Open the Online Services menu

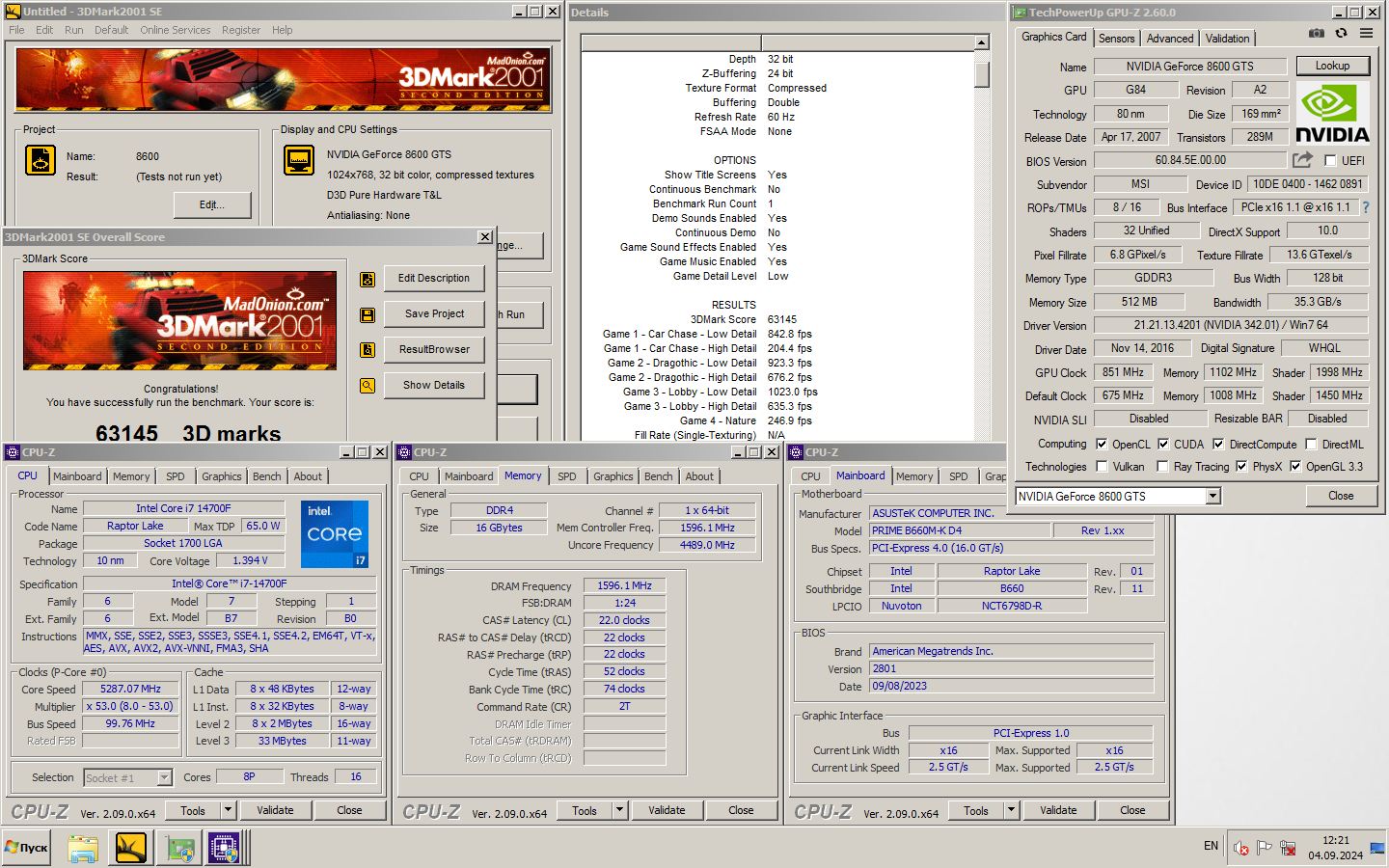(175, 30)
